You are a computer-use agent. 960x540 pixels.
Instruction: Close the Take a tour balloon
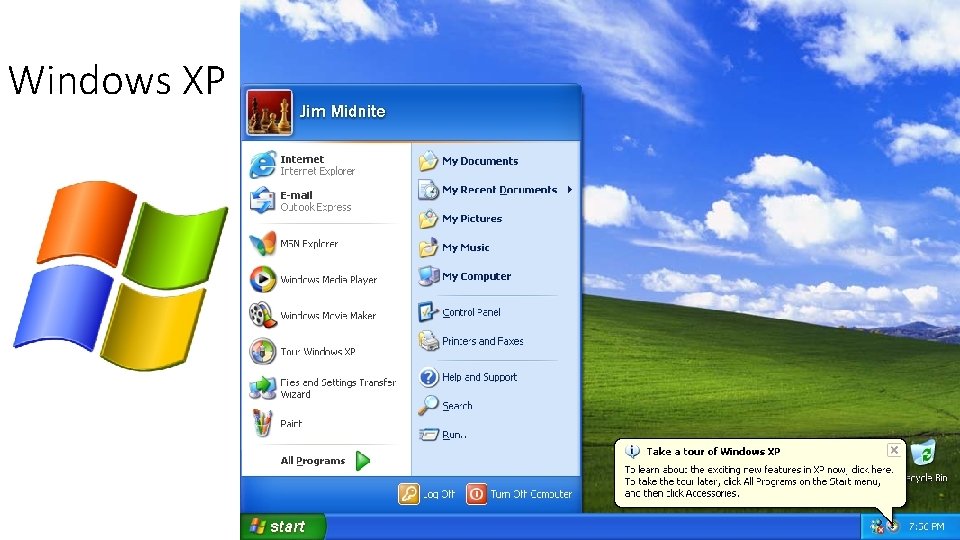[894, 450]
